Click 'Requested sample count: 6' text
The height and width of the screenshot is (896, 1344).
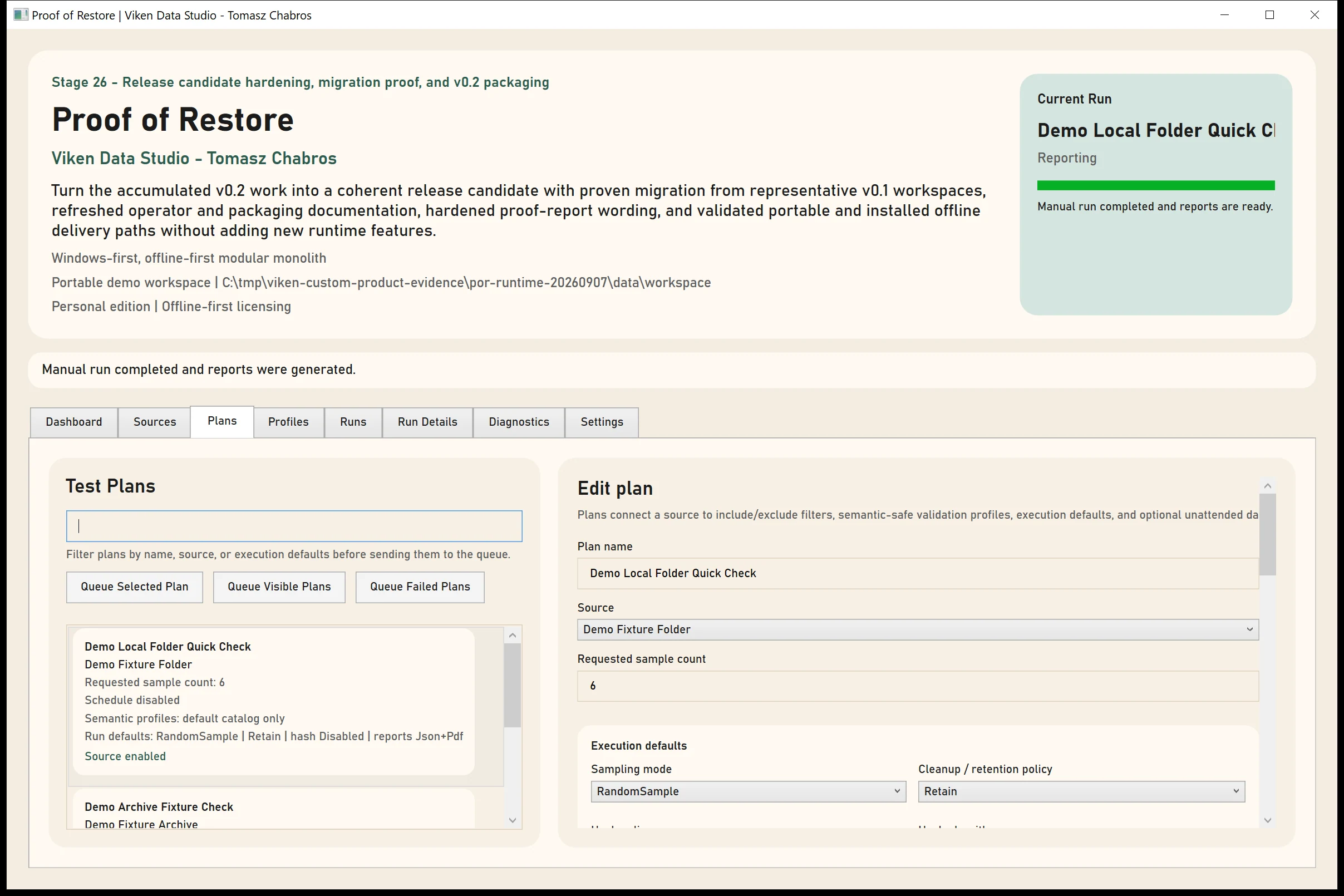[x=154, y=683]
